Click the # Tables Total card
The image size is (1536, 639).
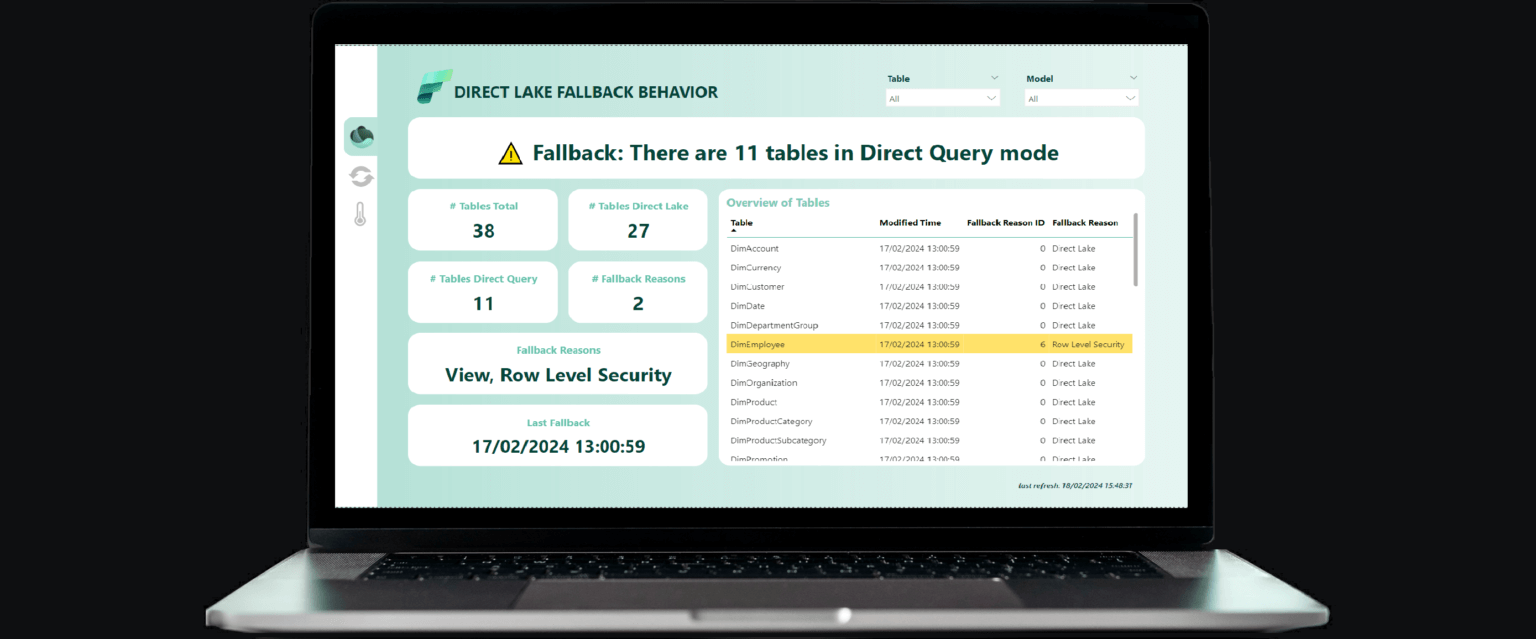[x=483, y=219]
